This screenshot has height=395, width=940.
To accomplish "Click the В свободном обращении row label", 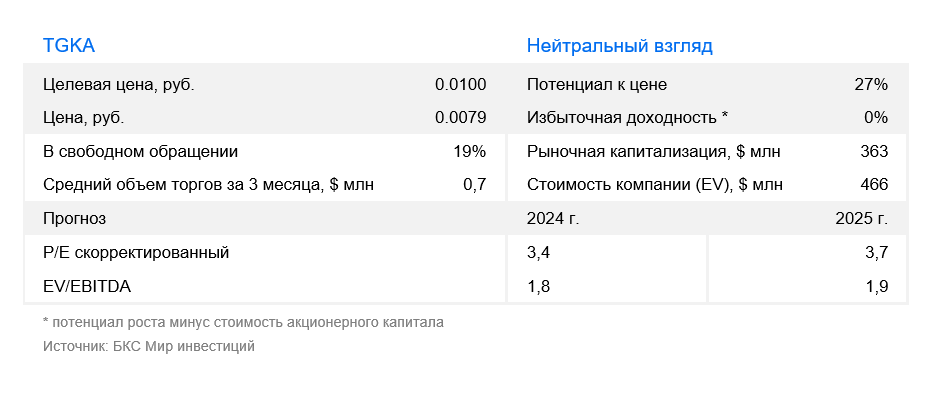I will (x=140, y=152).
